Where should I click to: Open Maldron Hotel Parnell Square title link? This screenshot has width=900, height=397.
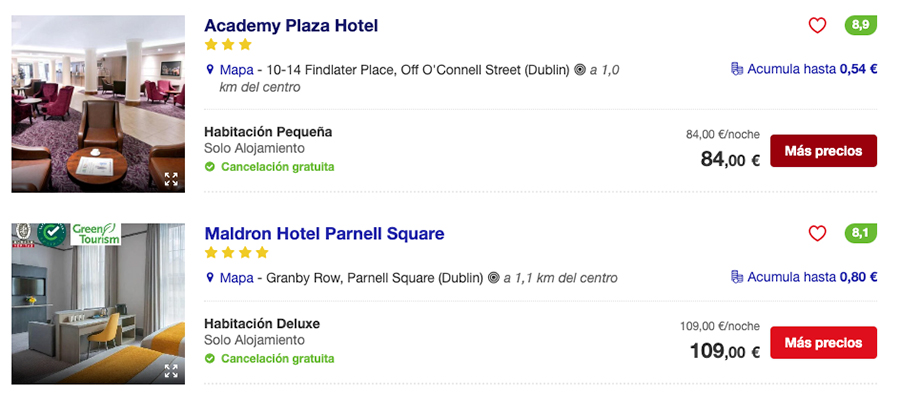coord(324,233)
